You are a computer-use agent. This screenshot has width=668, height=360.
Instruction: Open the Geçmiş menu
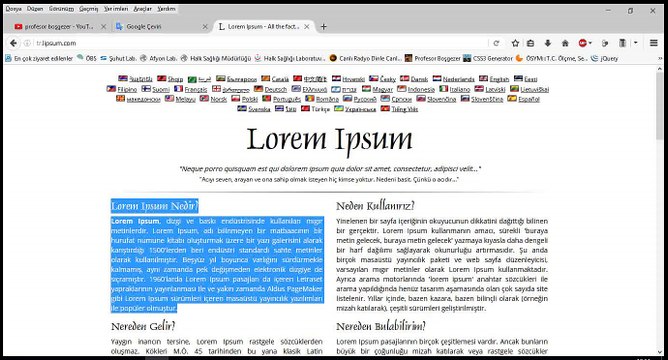(x=89, y=9)
